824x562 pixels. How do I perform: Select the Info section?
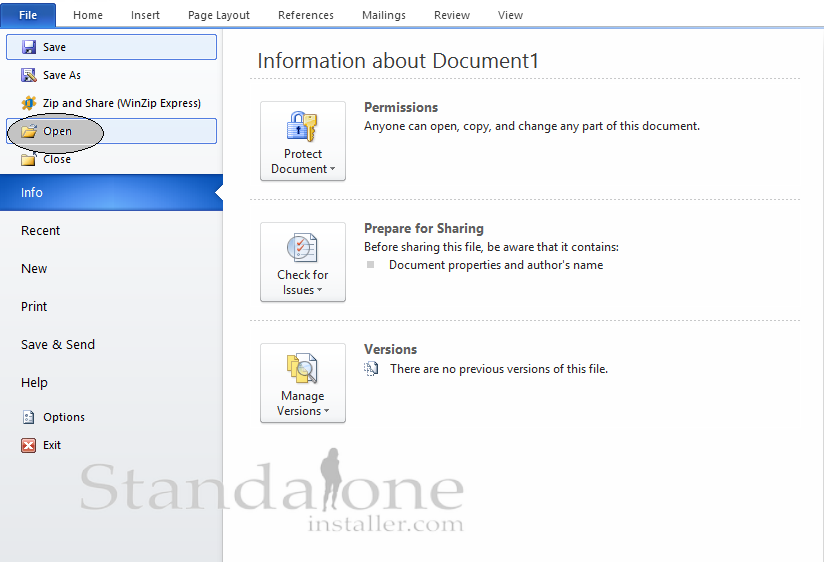pos(111,192)
